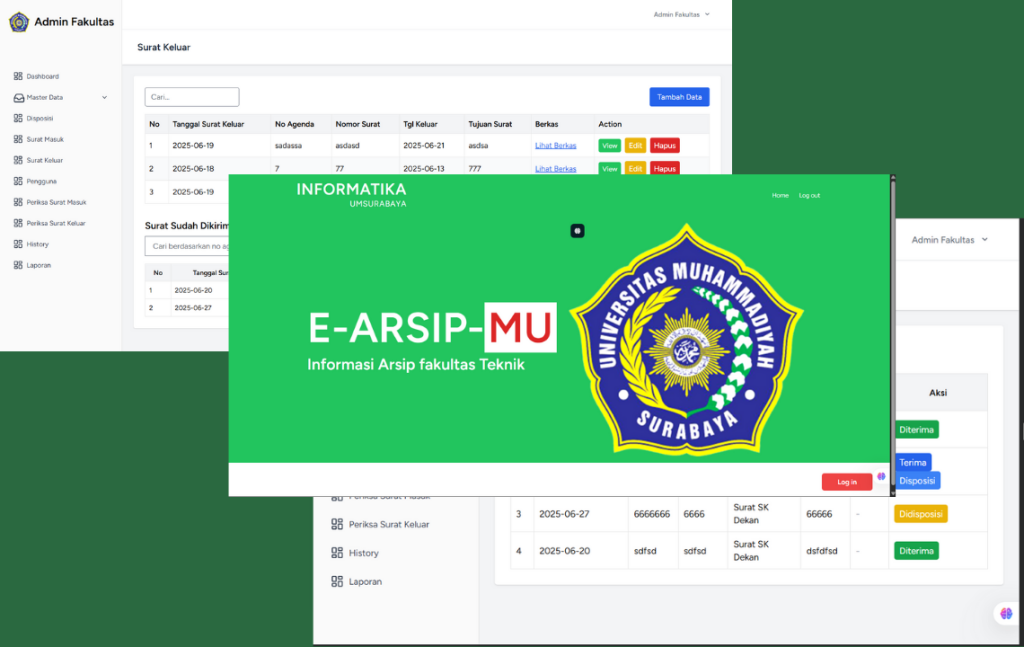Select Disposisi icon in the Surat Keluar window sidebar
This screenshot has width=1024, height=647.
pos(18,118)
